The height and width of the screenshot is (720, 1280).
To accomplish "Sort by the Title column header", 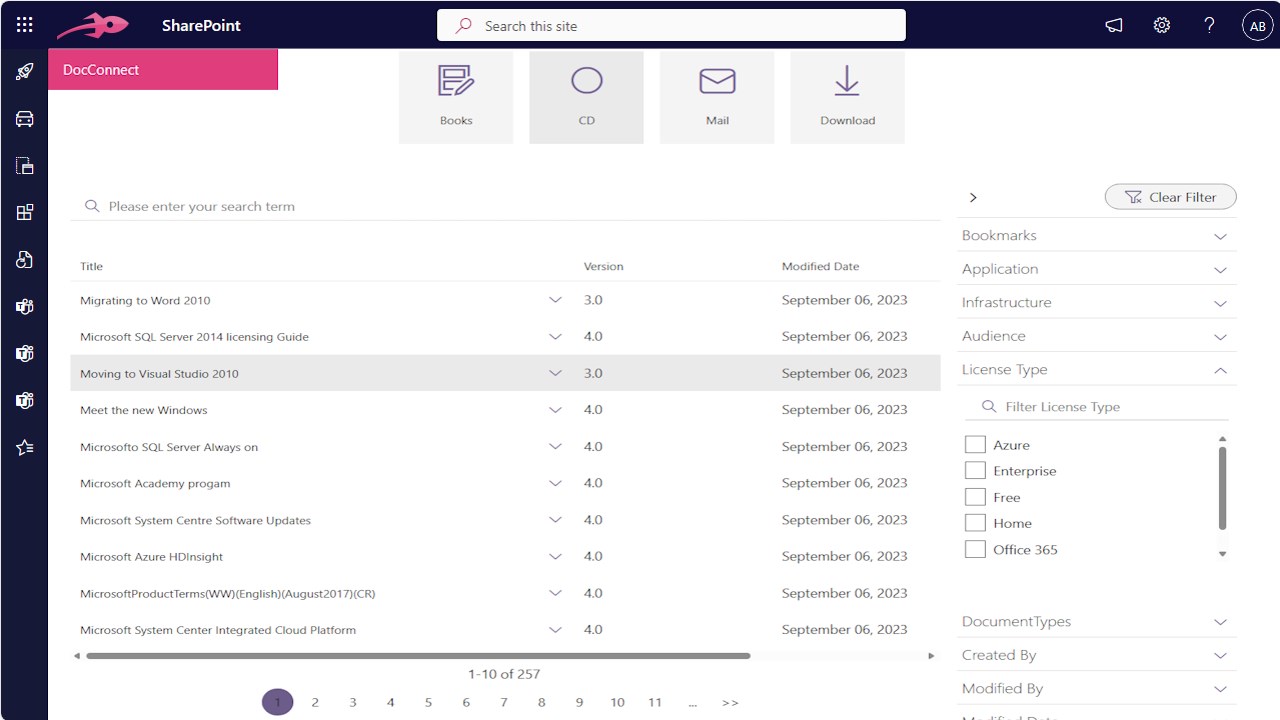I will tap(91, 266).
